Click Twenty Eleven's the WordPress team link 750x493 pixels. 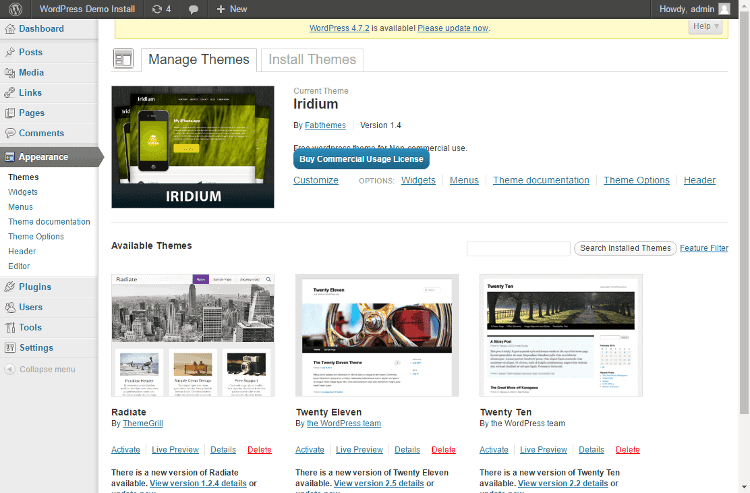click(344, 424)
